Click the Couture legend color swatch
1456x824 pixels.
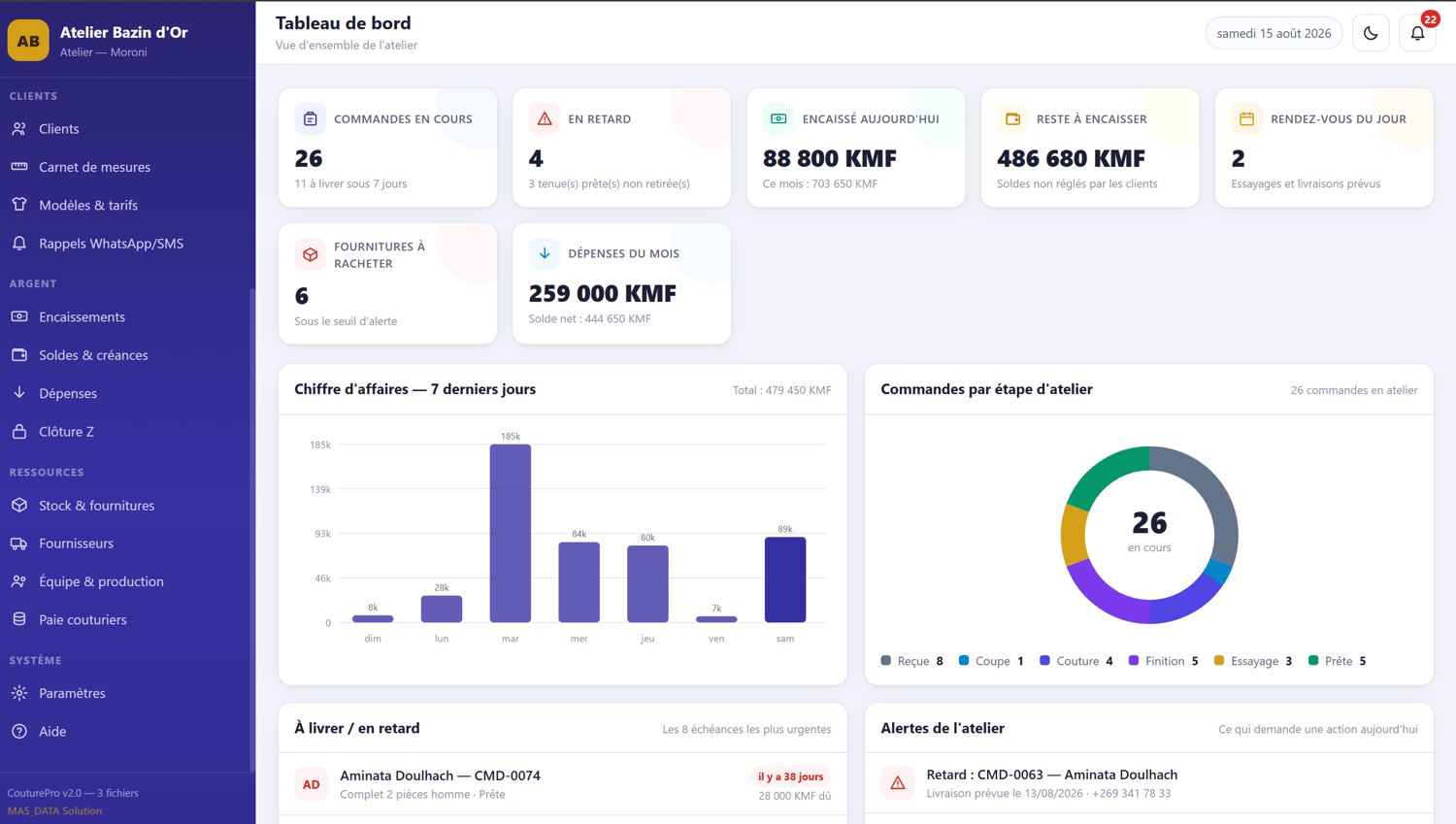[x=1044, y=660]
